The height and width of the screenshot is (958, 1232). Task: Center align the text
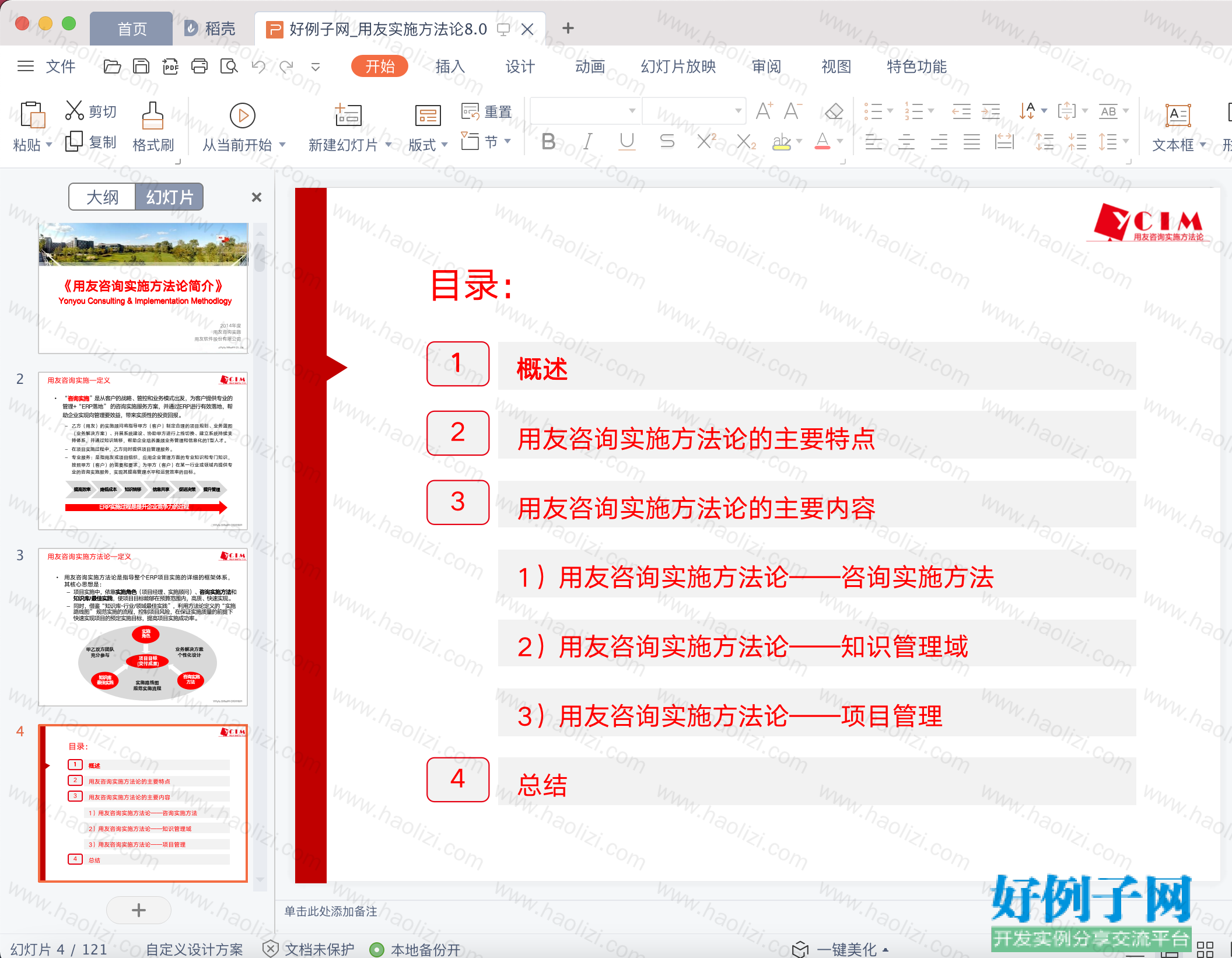tap(906, 142)
